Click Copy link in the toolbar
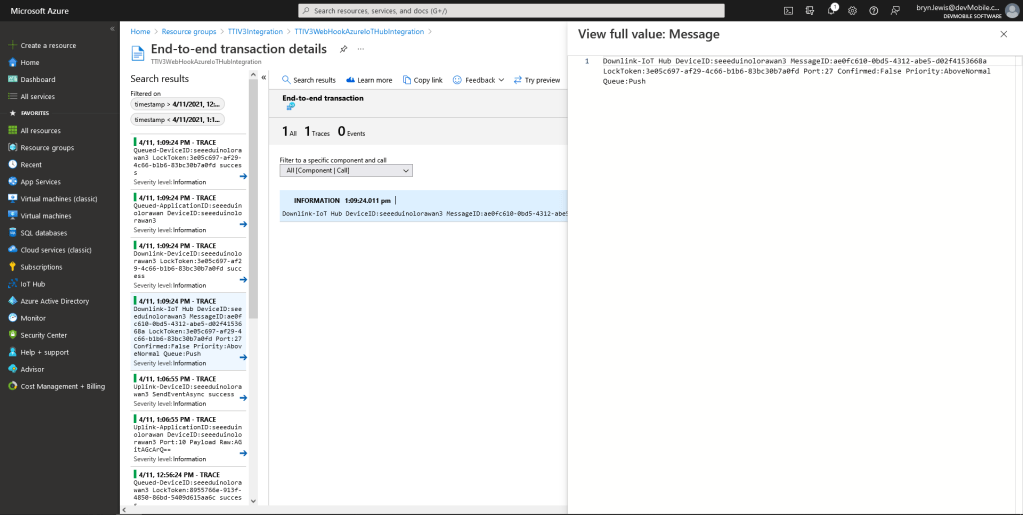Image resolution: width=1023 pixels, height=515 pixels. (x=422, y=80)
